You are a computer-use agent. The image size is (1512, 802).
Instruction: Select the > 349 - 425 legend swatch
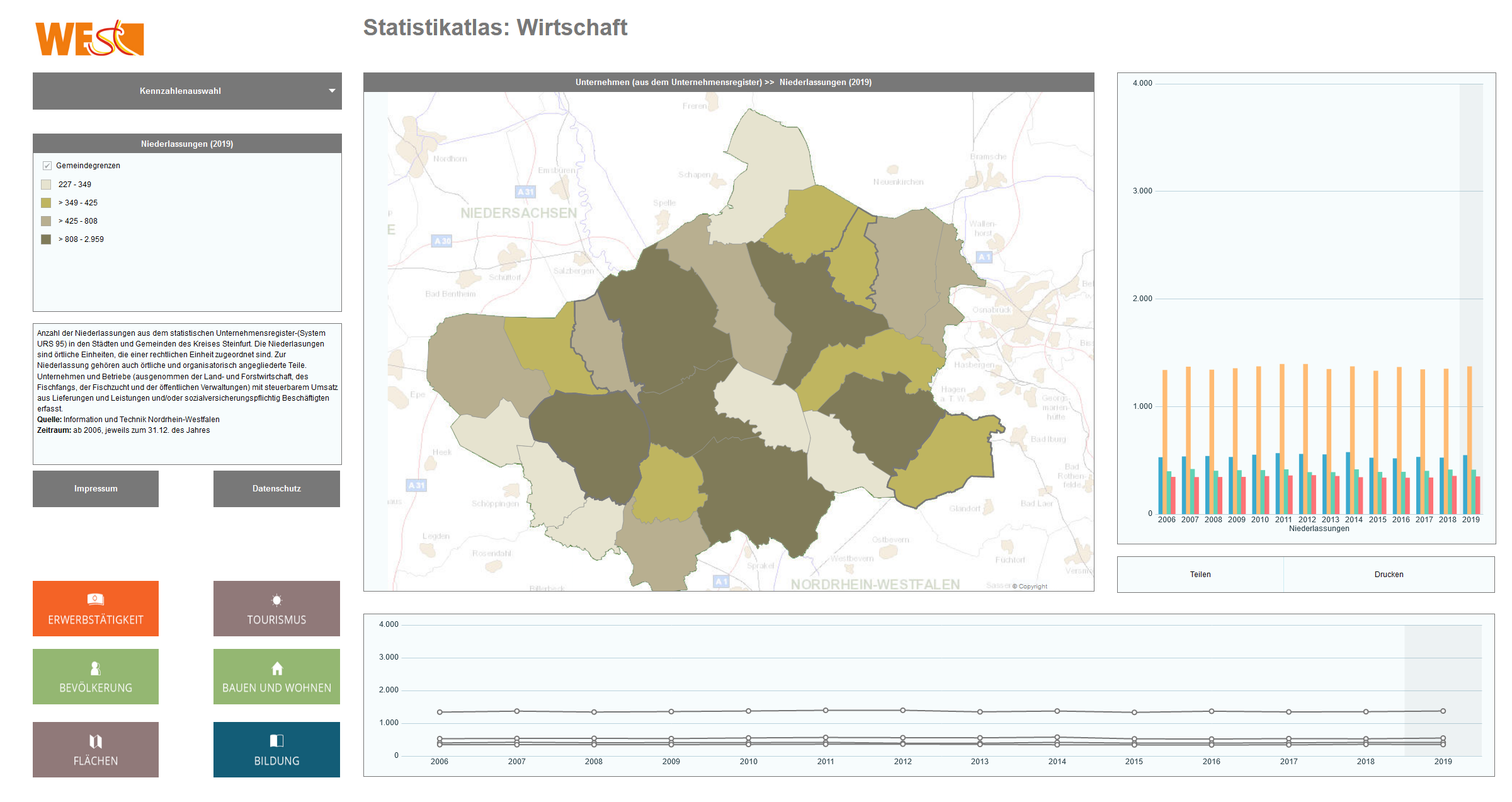click(x=46, y=203)
